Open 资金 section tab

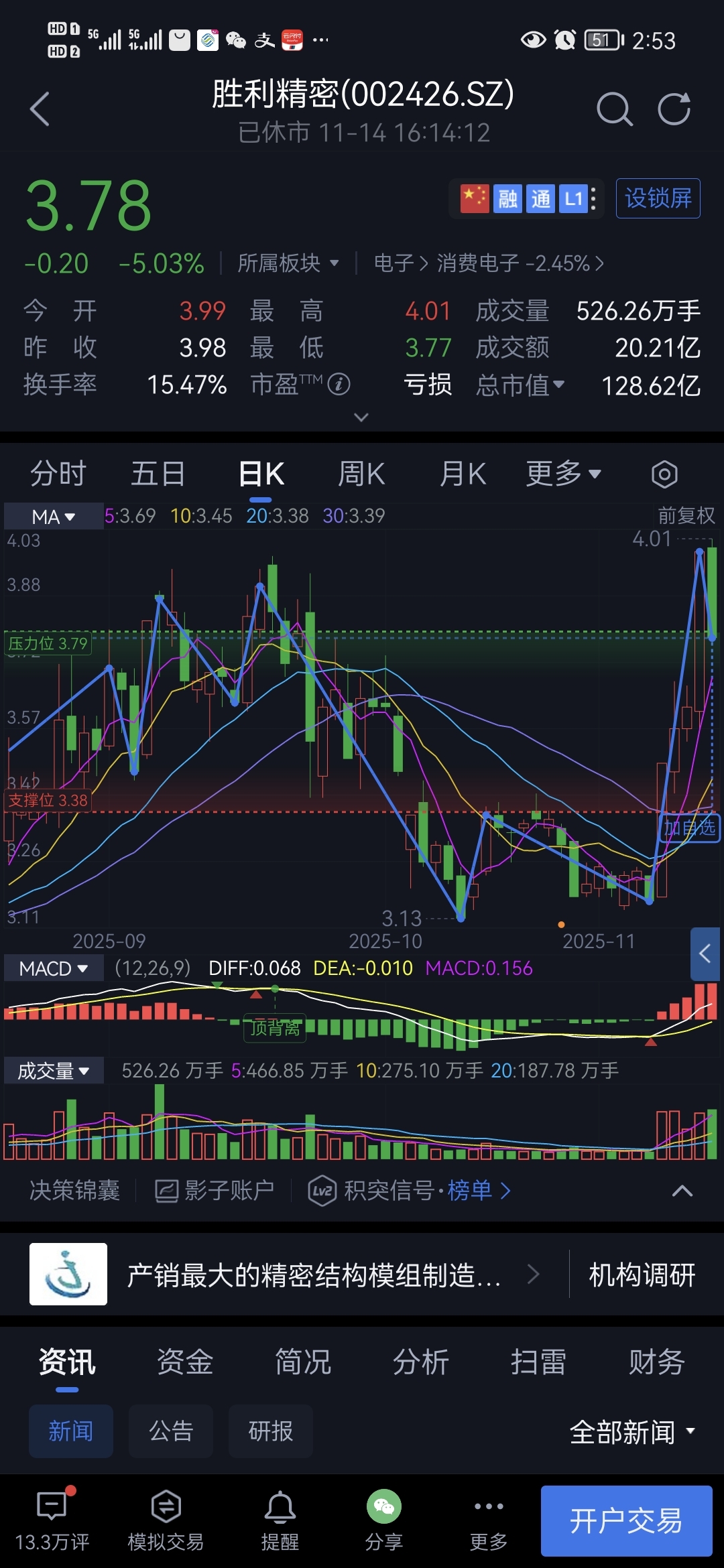(x=185, y=1362)
